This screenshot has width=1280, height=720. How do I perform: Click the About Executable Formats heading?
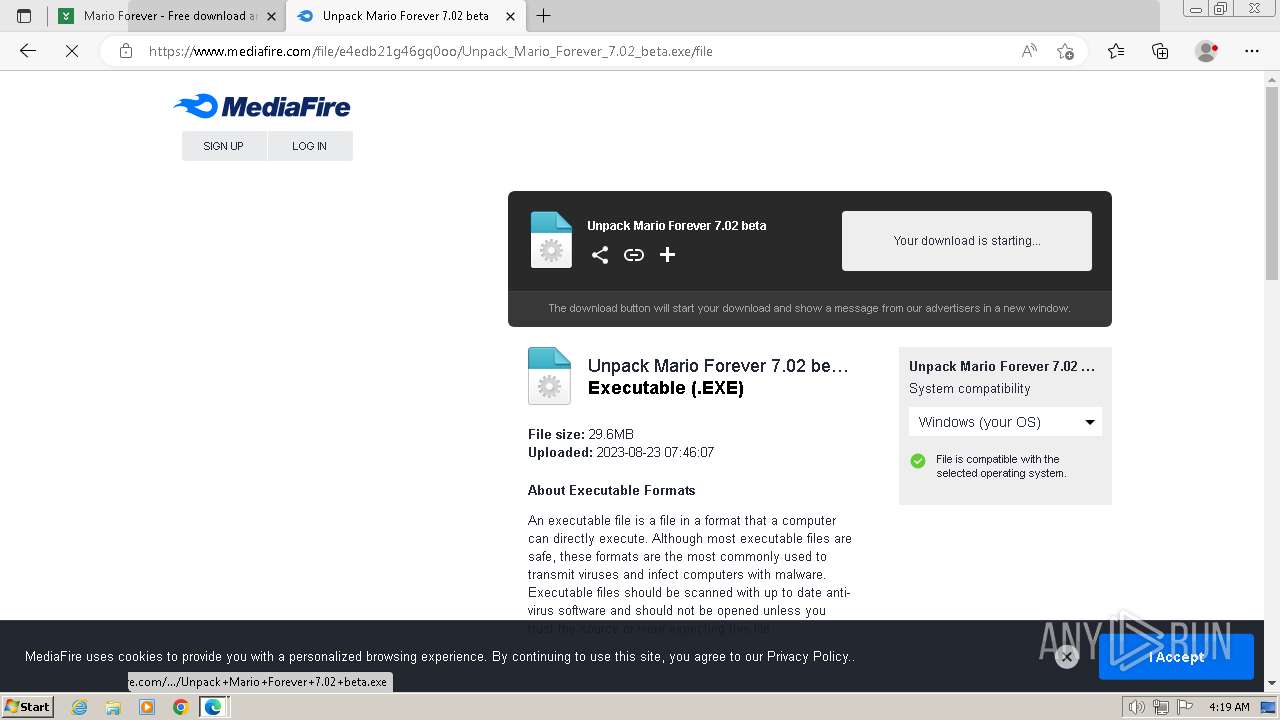tap(611, 491)
